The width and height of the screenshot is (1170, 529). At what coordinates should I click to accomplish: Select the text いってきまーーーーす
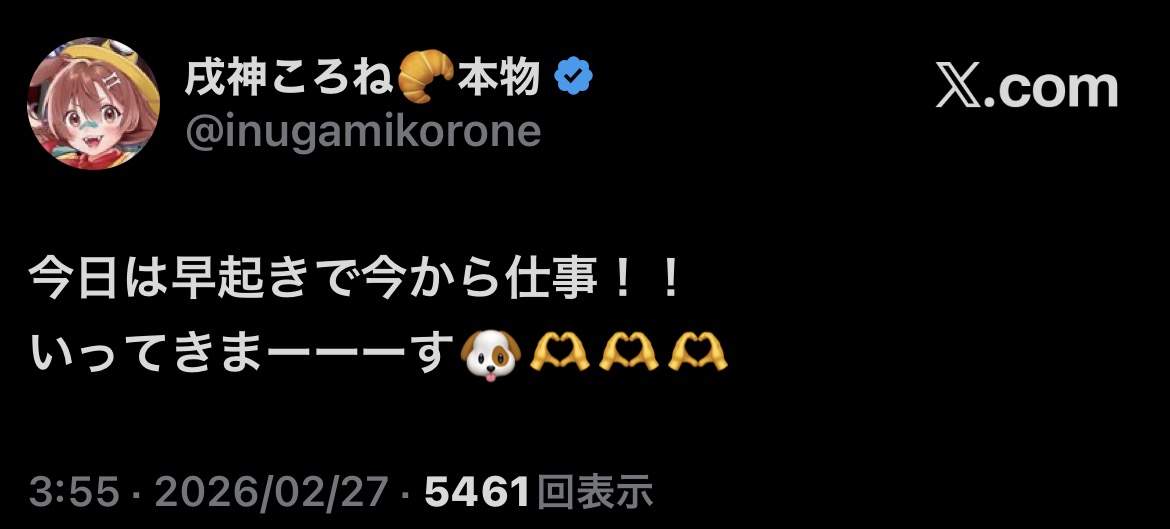(242, 352)
